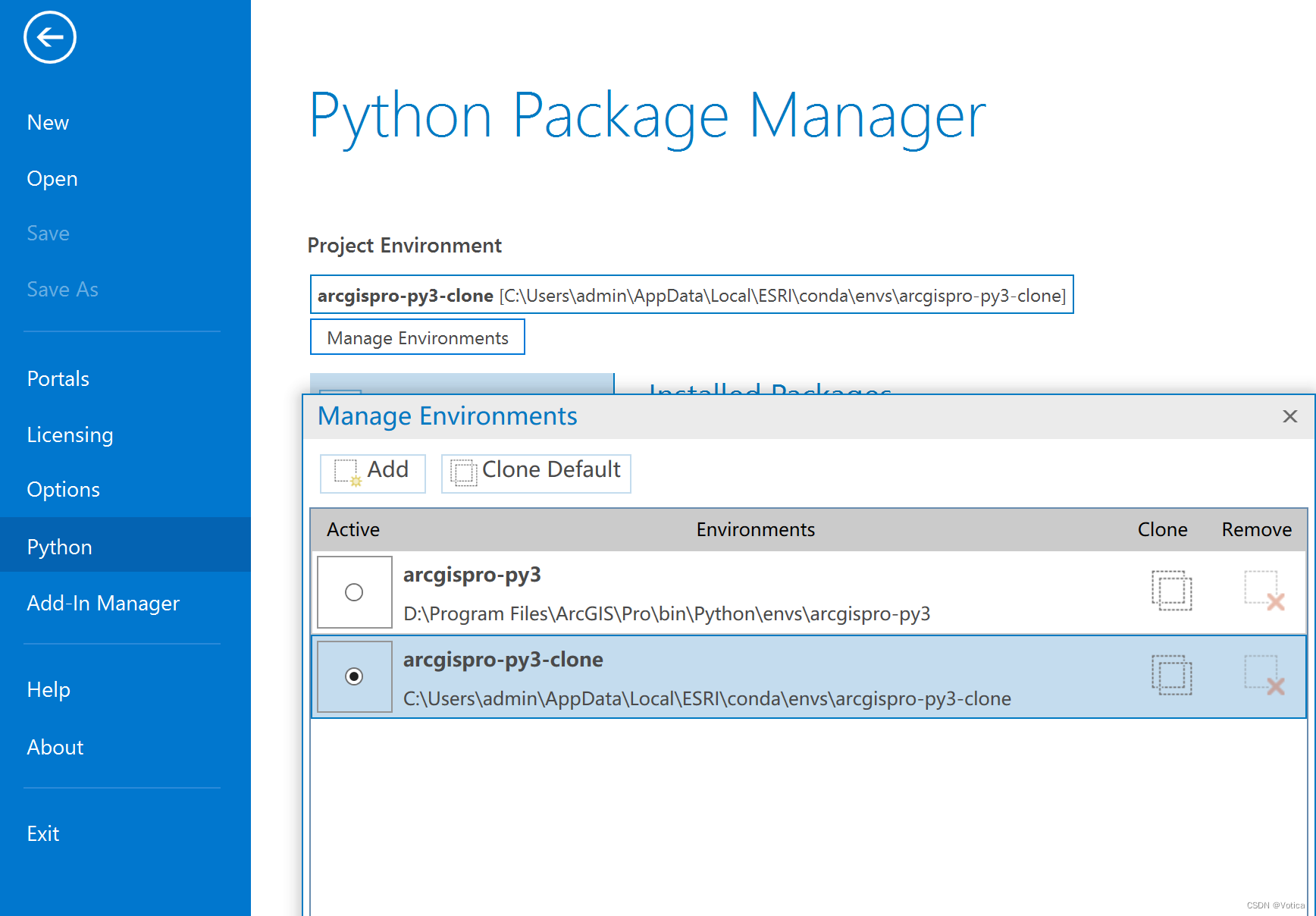Select the arcgispro-py3-clone radio button
Image resolution: width=1316 pixels, height=916 pixels.
pyautogui.click(x=354, y=676)
